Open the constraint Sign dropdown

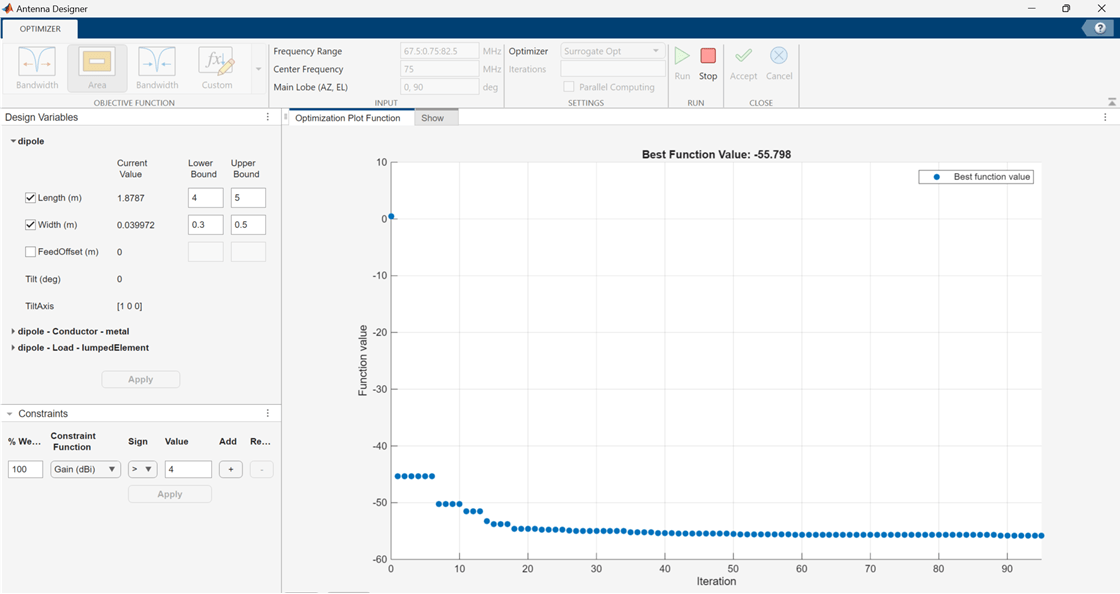coord(142,469)
